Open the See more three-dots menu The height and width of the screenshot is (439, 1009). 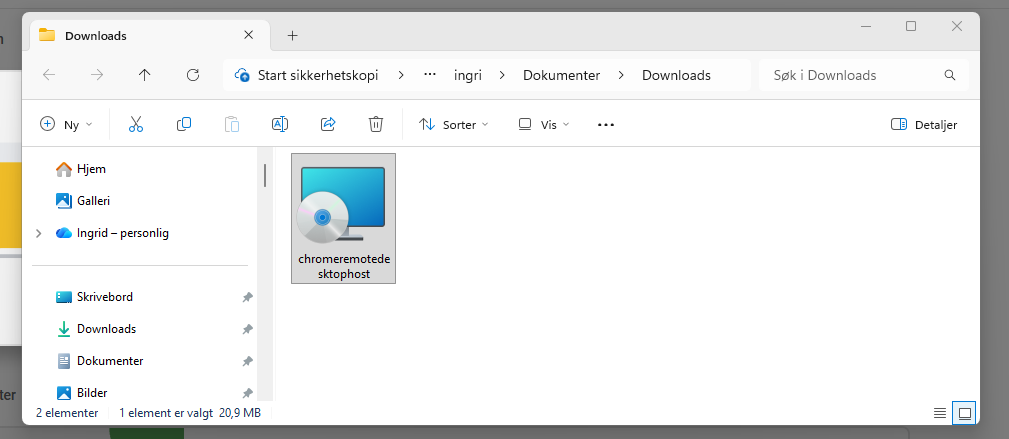606,125
